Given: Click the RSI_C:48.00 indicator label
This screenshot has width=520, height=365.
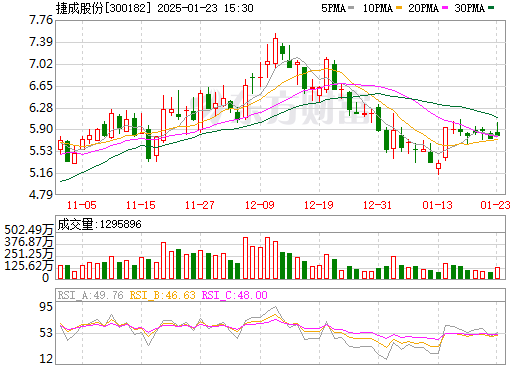Looking at the screenshot, I should [x=235, y=295].
